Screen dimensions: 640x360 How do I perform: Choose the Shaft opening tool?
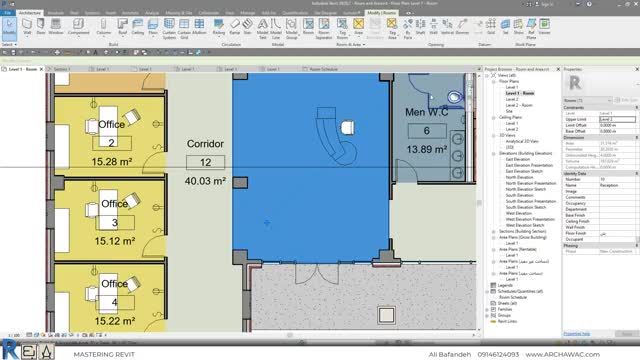pos(420,27)
